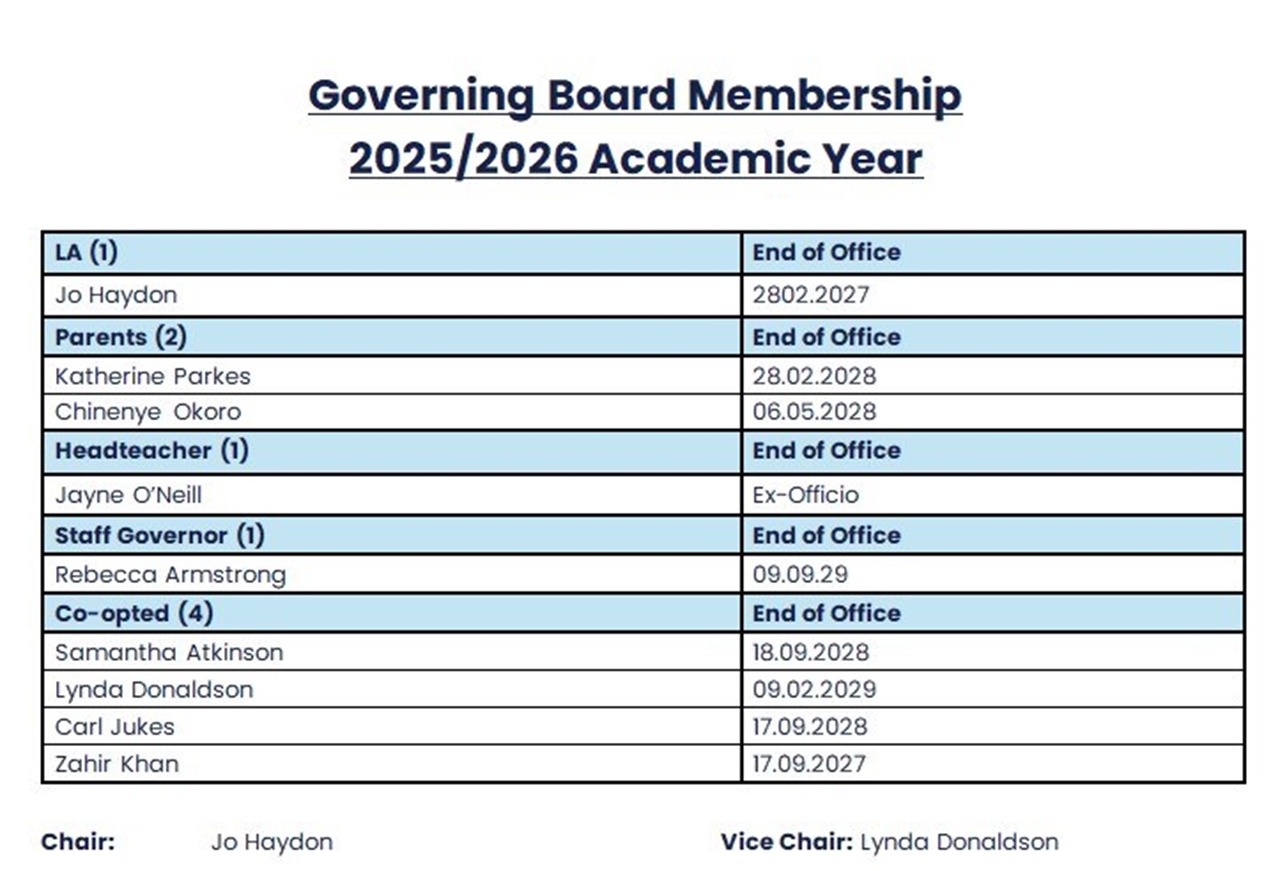Viewport: 1280px width, 871px height.
Task: Select Jayne O'Neill's name
Action: click(128, 495)
